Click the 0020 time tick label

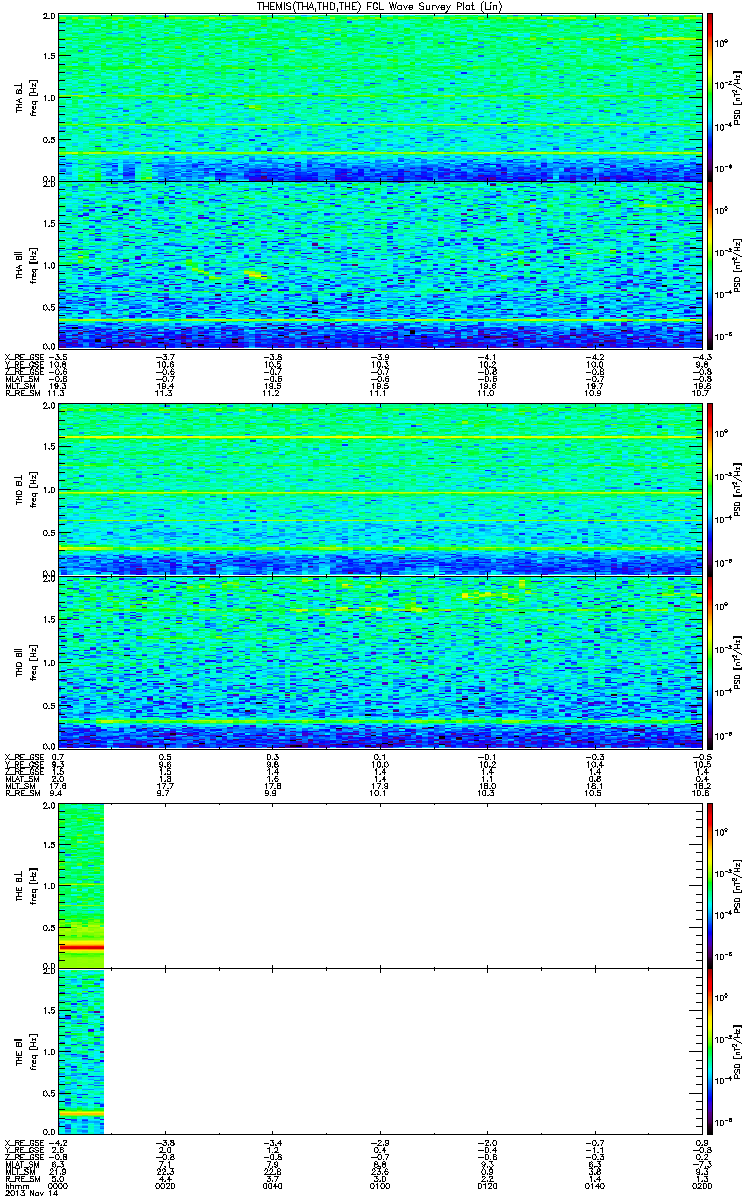pyautogui.click(x=165, y=1186)
